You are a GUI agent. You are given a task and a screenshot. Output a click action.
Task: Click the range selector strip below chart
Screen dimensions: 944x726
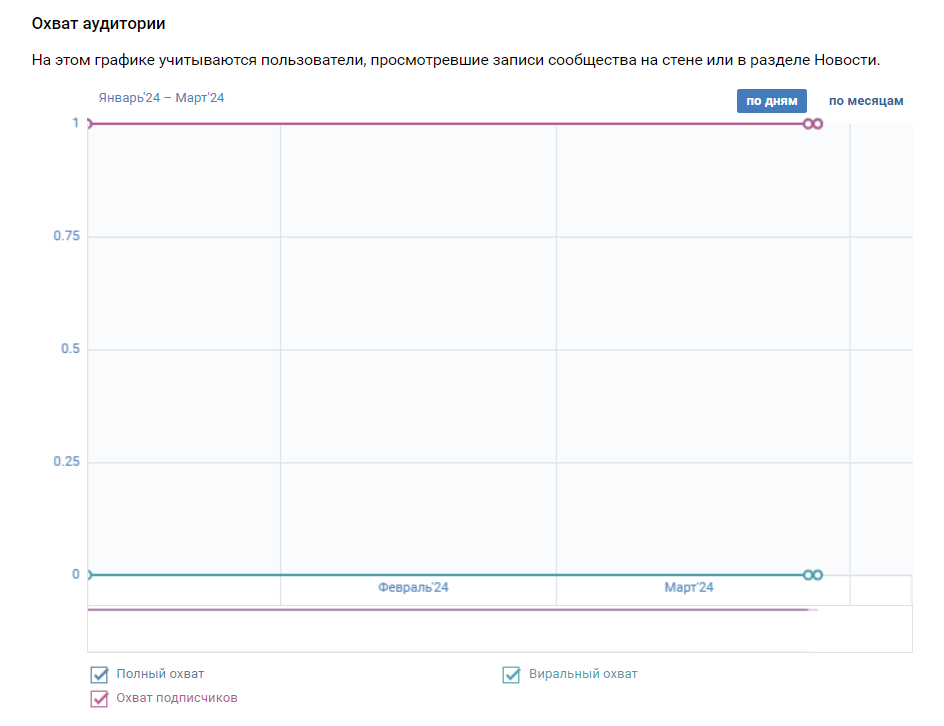coord(500,629)
